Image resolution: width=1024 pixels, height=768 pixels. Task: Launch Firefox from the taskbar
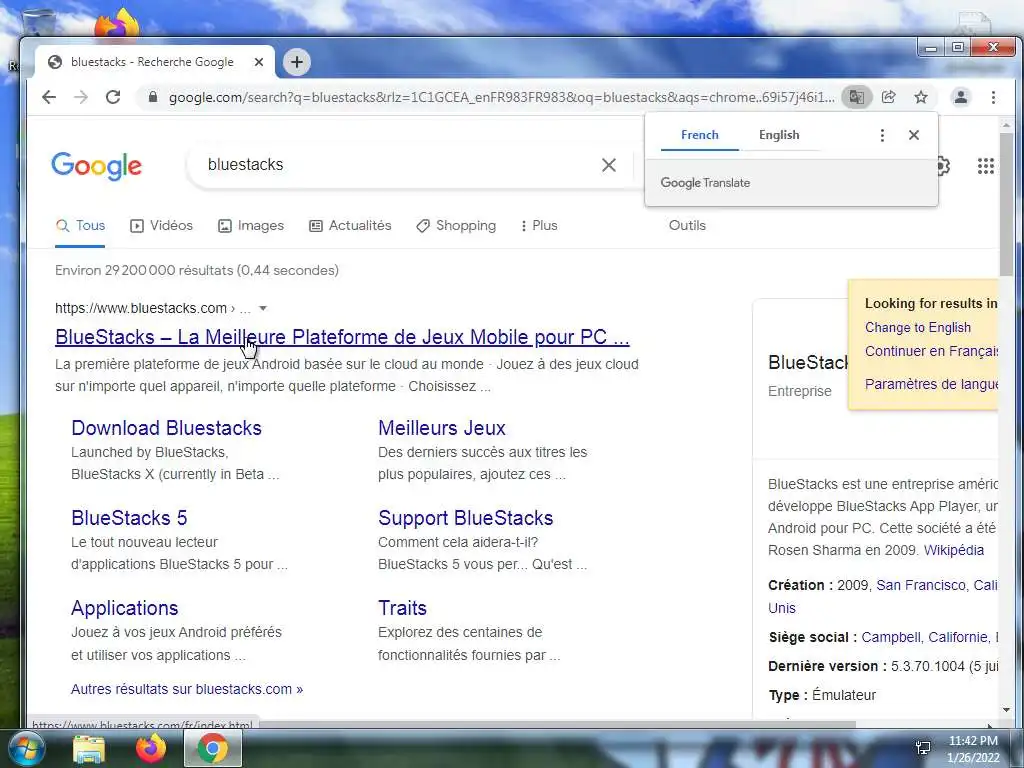tap(151, 748)
